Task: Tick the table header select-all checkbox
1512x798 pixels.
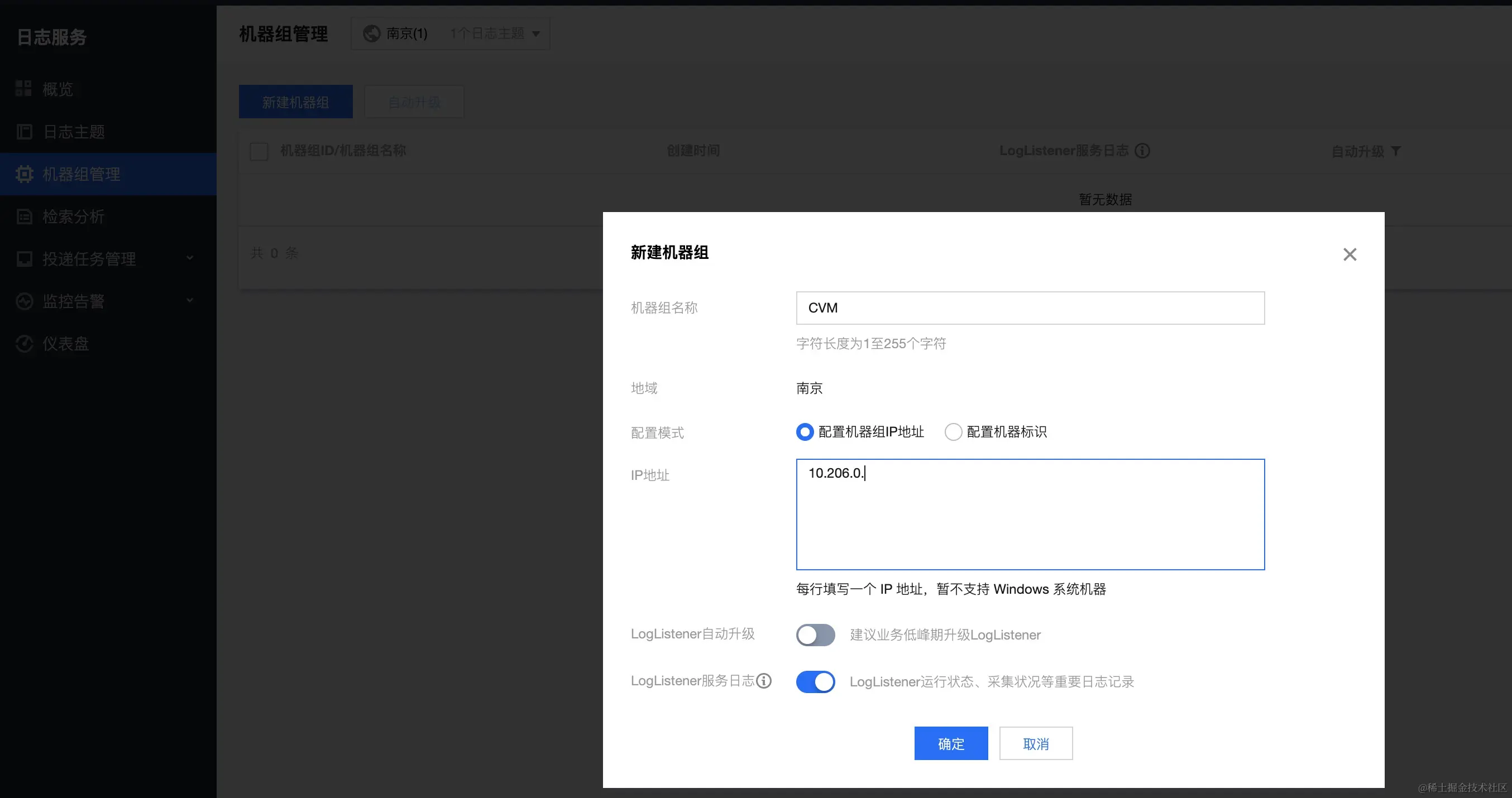Action: coord(259,151)
